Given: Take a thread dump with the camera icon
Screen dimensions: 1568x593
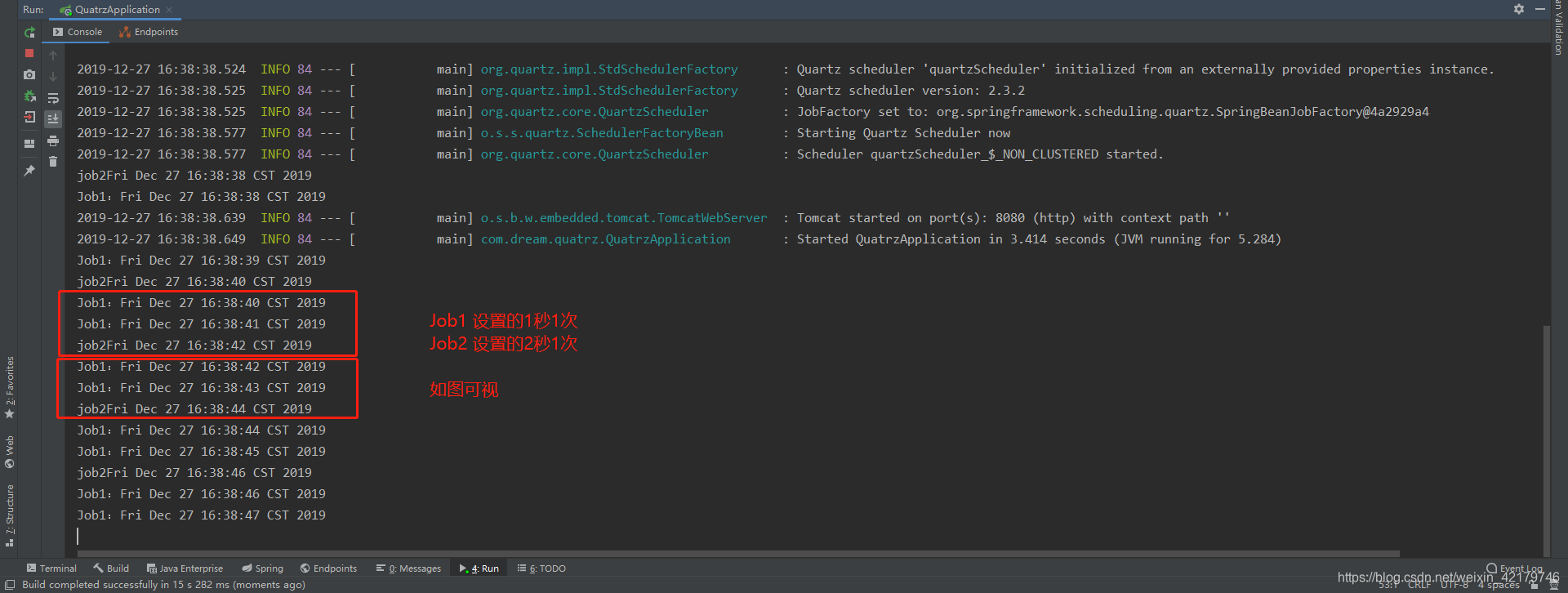Looking at the screenshot, I should (29, 74).
